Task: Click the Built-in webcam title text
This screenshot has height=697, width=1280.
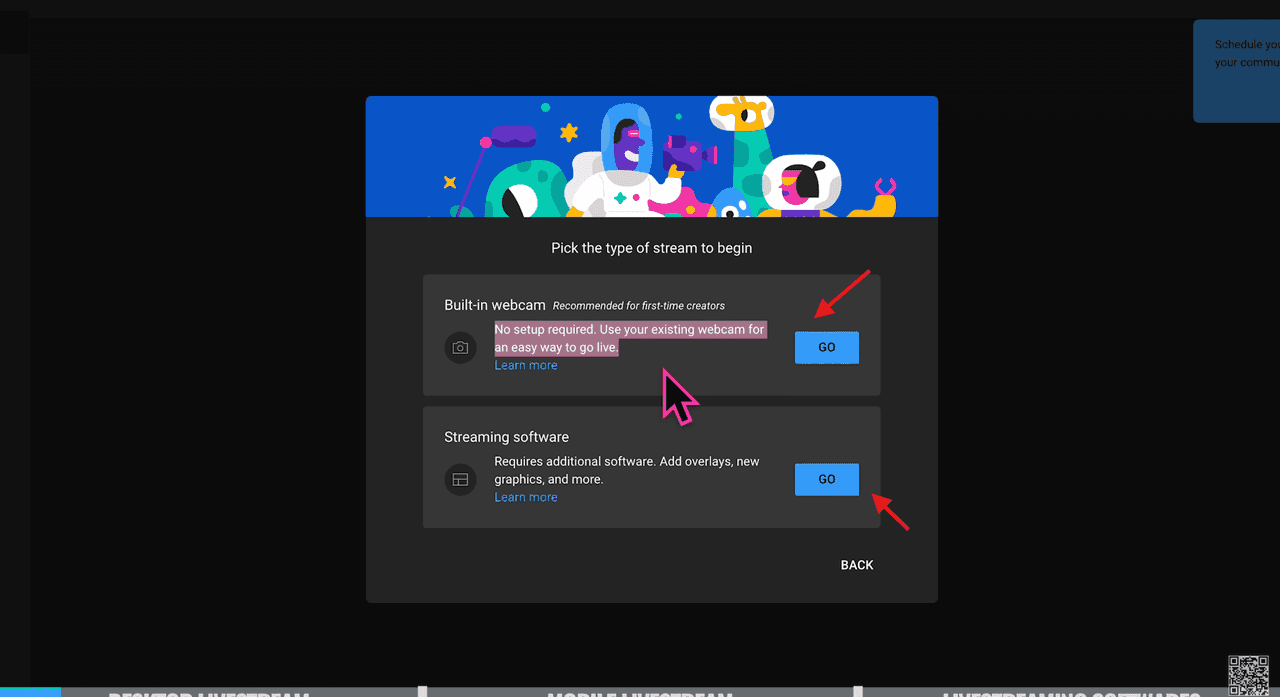Action: tap(495, 305)
